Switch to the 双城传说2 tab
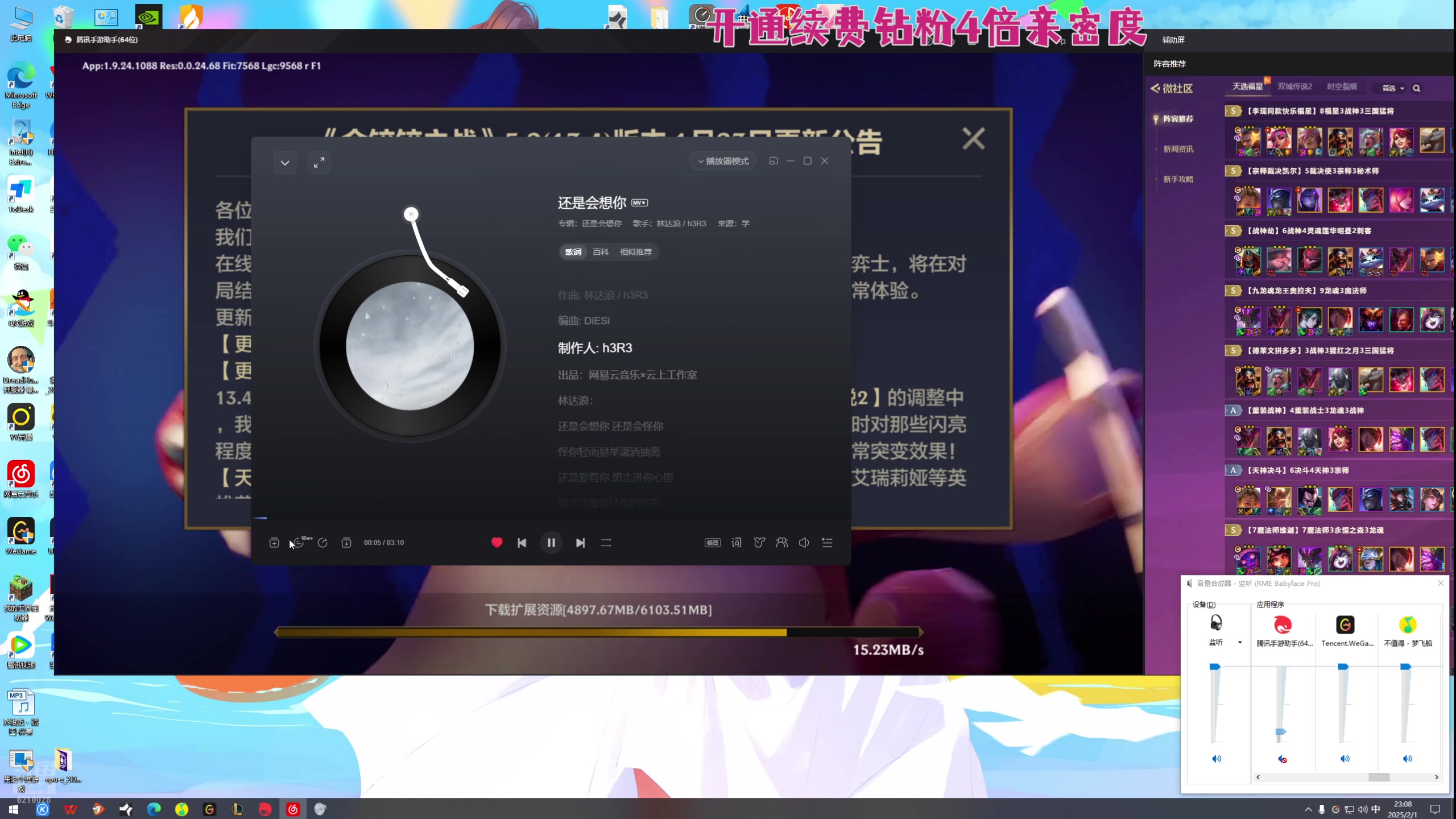Screen dimensions: 1456x819 1294,86
